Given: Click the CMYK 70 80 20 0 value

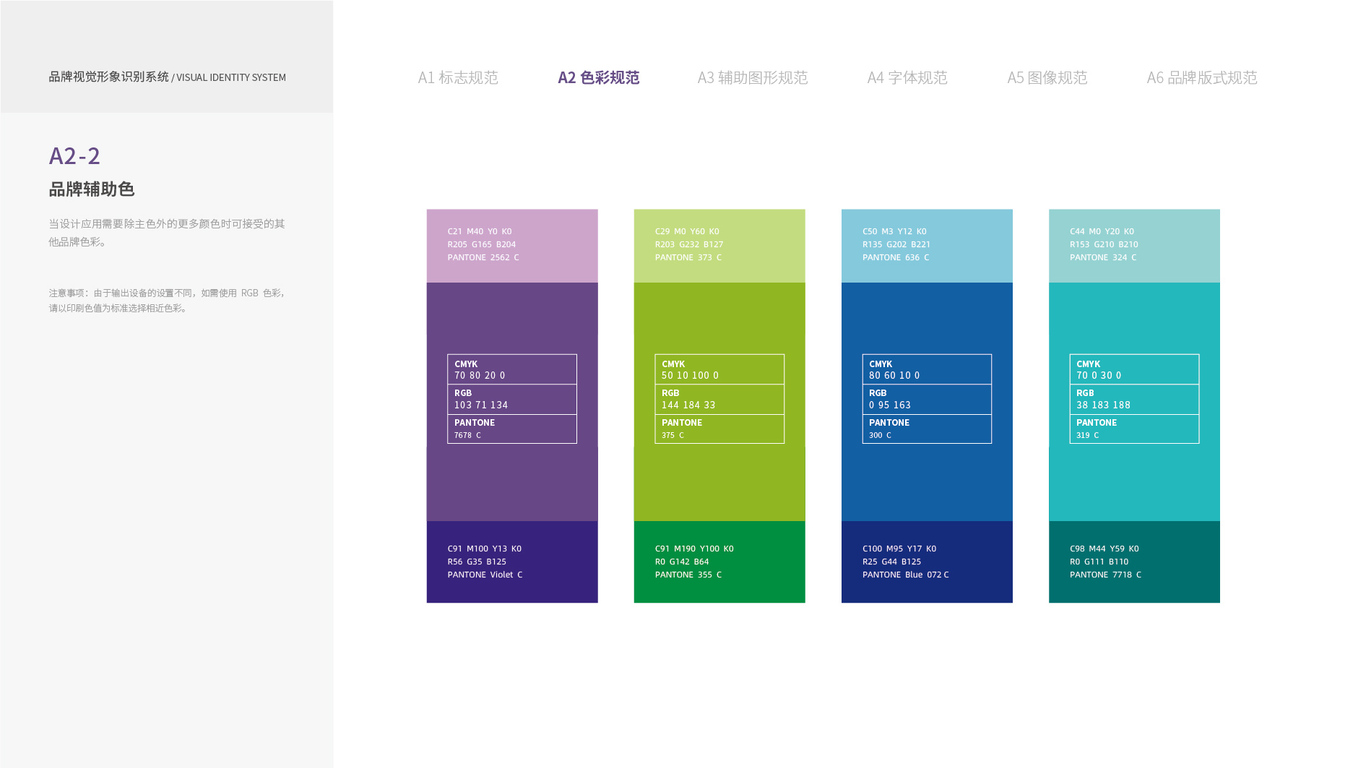Looking at the screenshot, I should click(x=480, y=375).
